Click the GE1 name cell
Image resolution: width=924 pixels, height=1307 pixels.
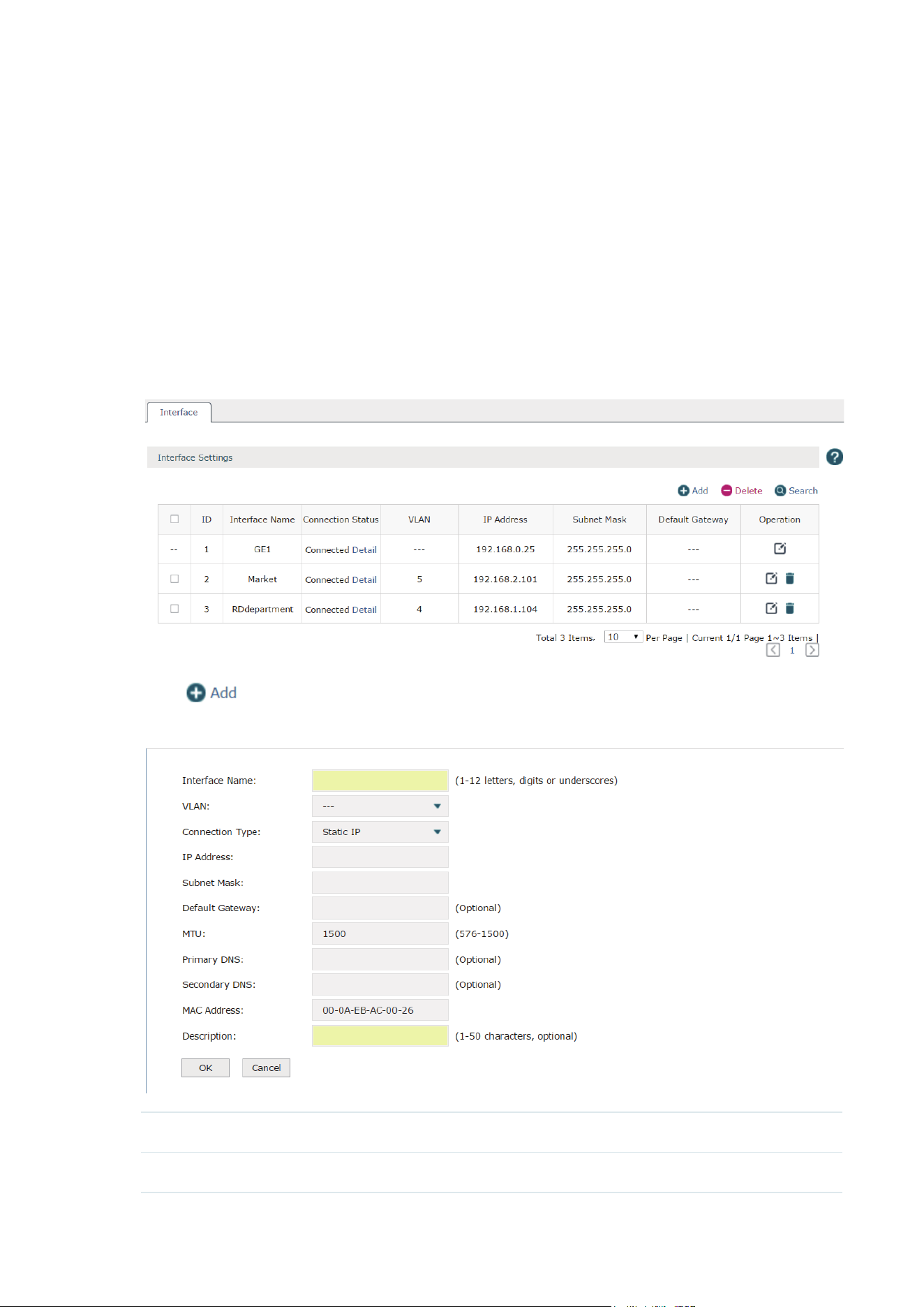click(x=262, y=549)
